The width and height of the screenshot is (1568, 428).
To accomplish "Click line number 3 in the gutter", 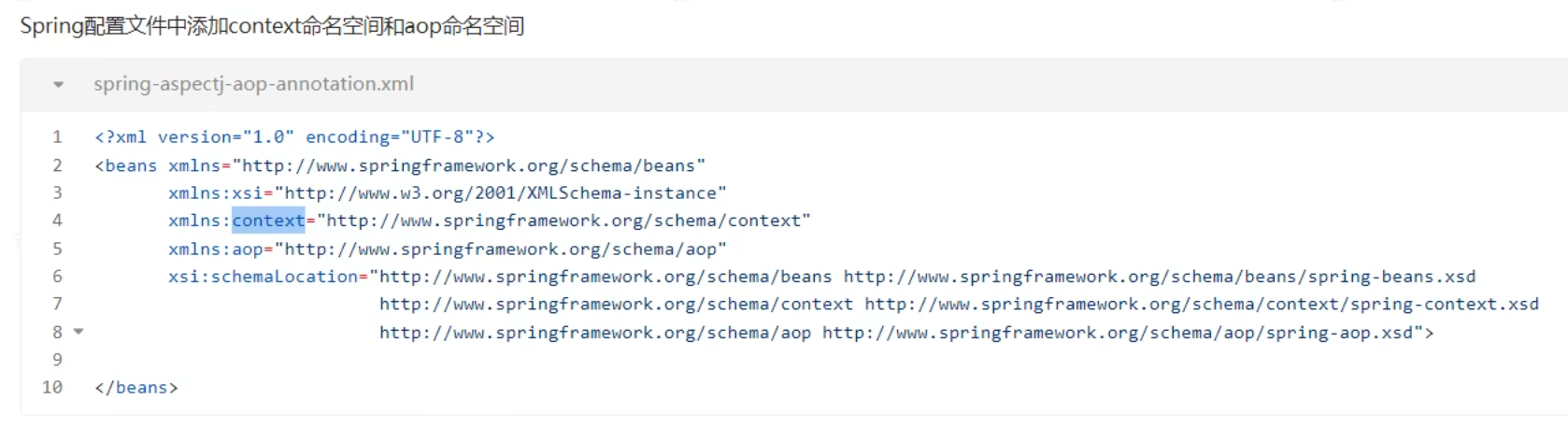I will pyautogui.click(x=57, y=193).
